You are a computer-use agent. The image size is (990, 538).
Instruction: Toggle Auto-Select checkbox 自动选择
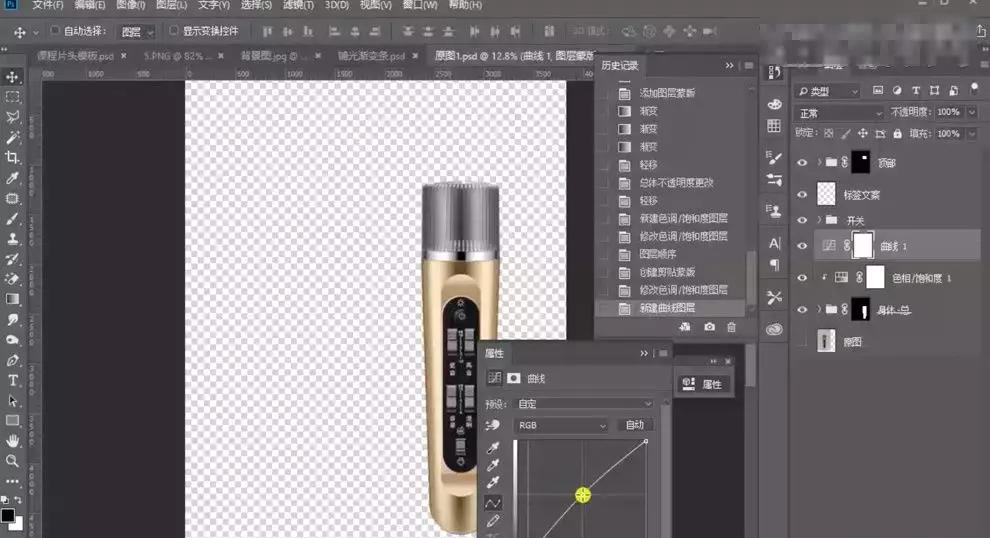tap(54, 30)
